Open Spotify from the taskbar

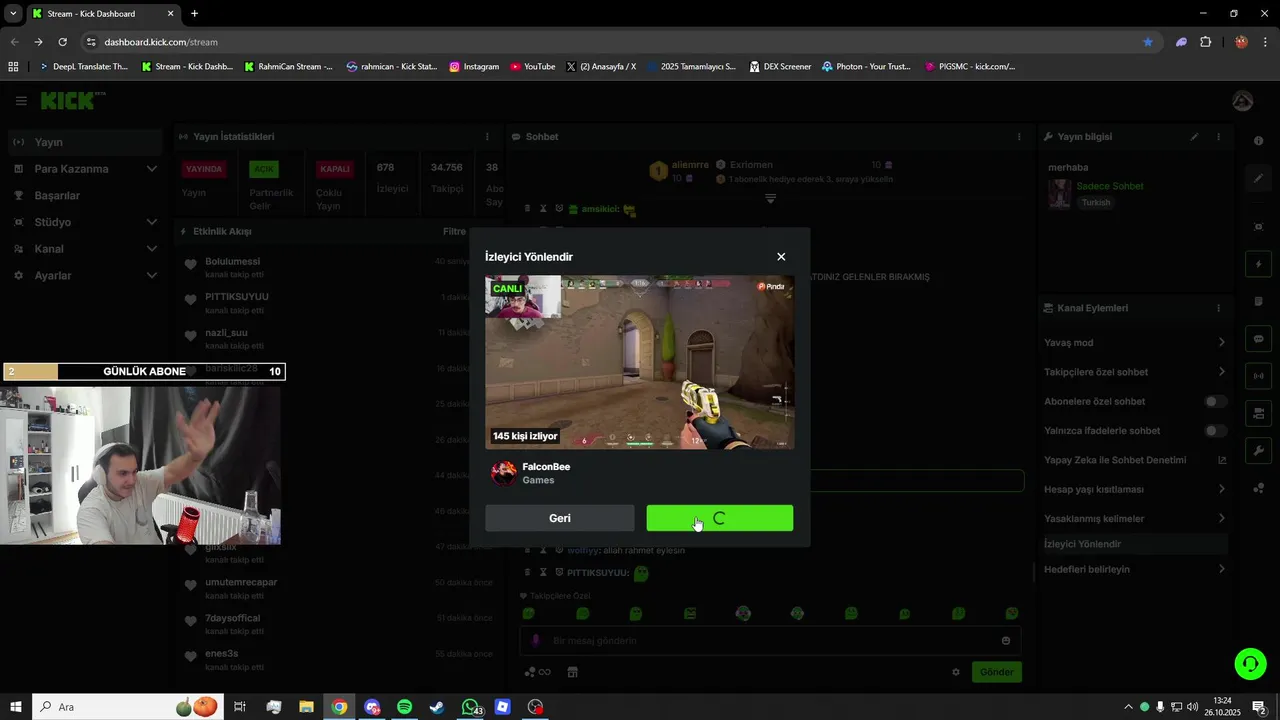[404, 707]
